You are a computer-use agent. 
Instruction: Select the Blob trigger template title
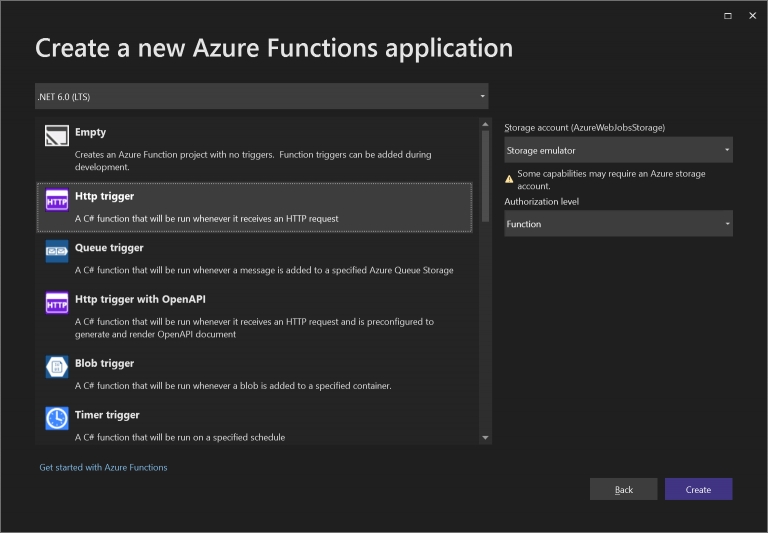point(104,363)
